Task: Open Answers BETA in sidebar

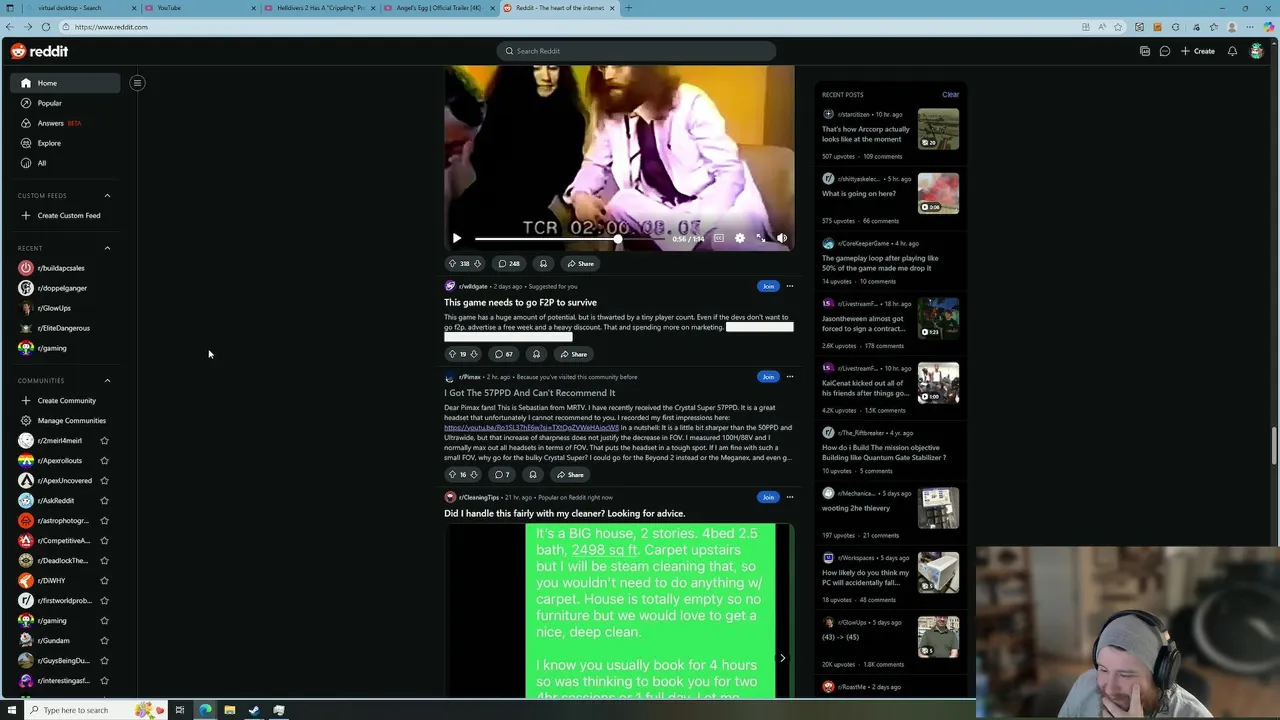Action: point(66,123)
